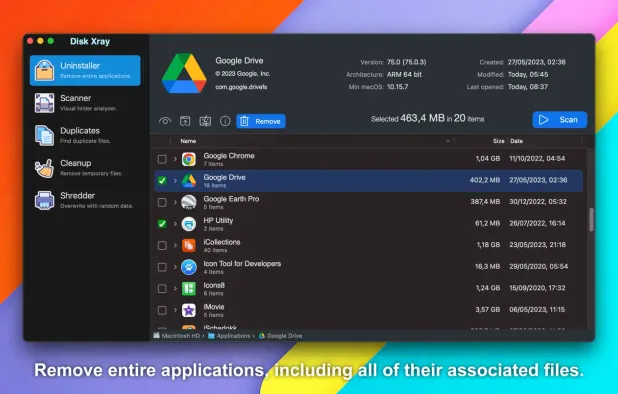Click the Google Chrome app icon in list
Image resolution: width=618 pixels, height=394 pixels.
click(189, 159)
